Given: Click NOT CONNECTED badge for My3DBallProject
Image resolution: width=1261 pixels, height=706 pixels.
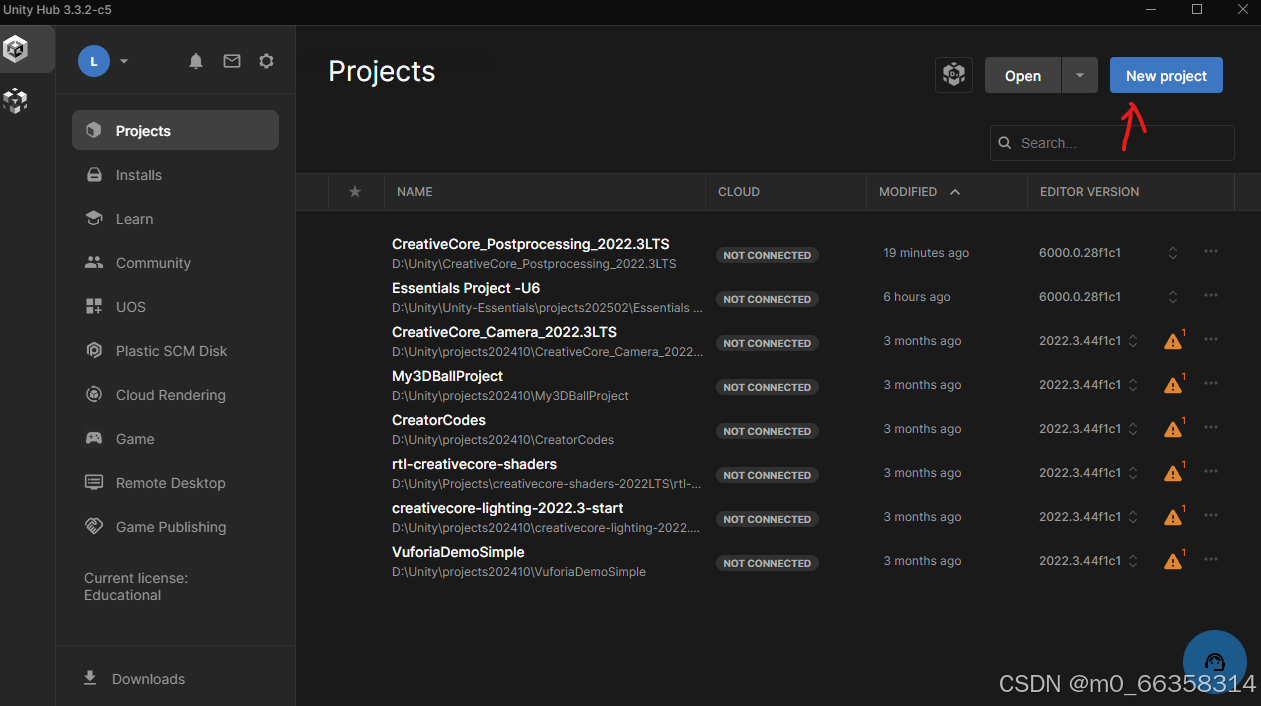Looking at the screenshot, I should [767, 387].
